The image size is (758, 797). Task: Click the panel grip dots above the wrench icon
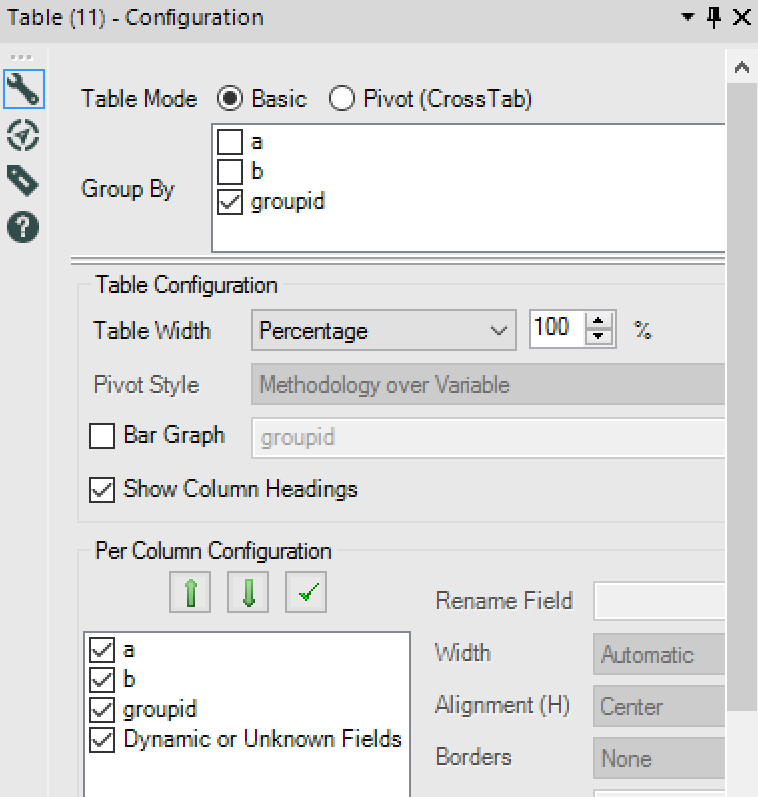21,57
